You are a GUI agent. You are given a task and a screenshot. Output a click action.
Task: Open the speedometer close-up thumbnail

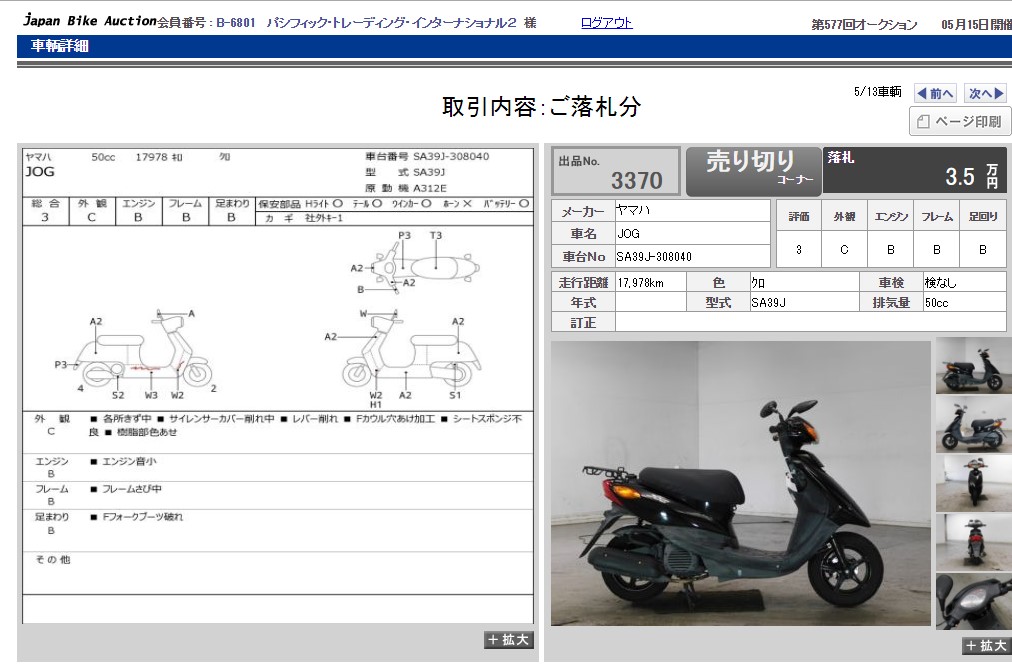973,601
